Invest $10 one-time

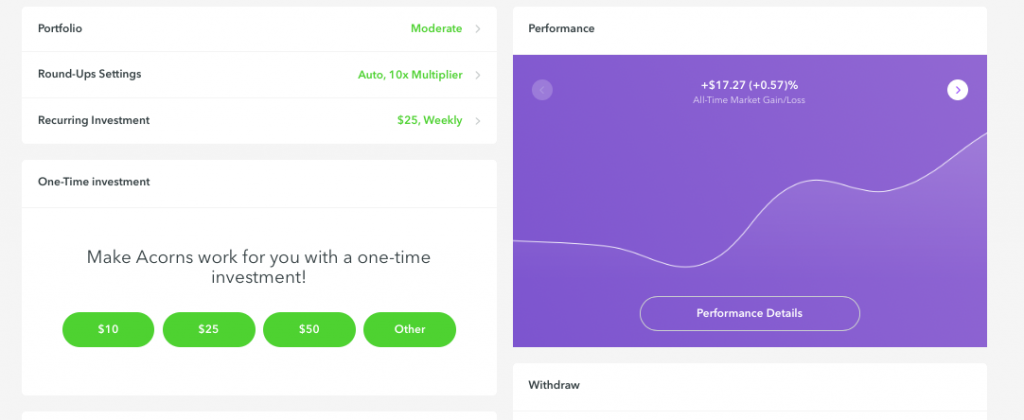(x=108, y=329)
